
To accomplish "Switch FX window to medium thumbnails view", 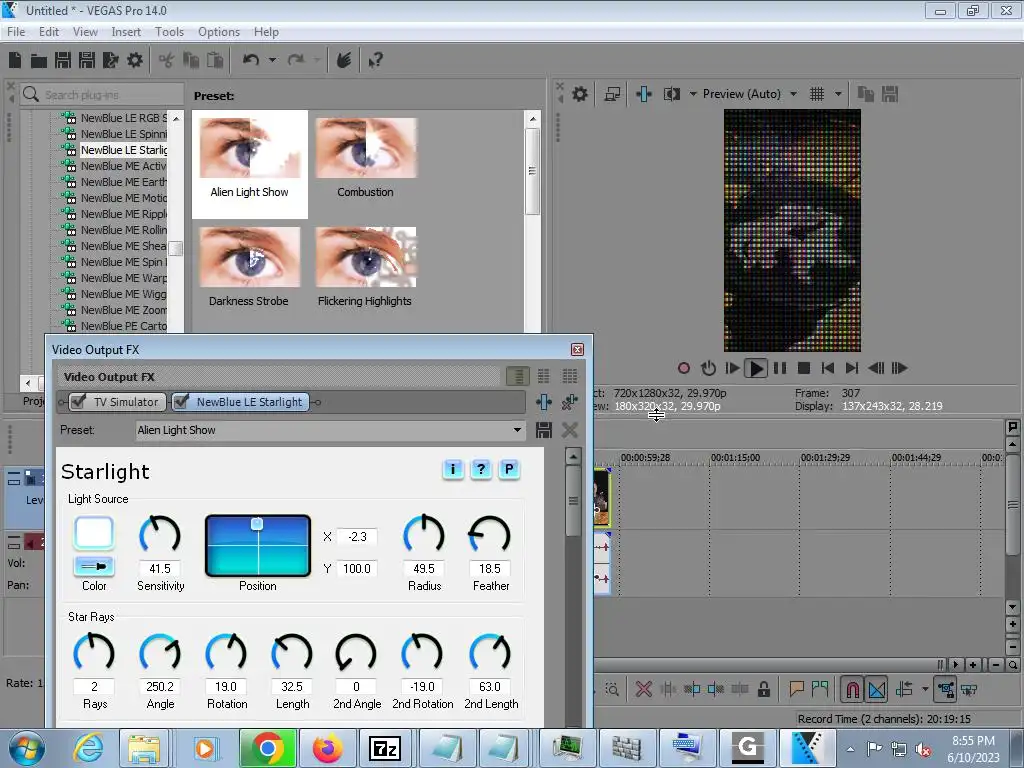I will point(543,376).
